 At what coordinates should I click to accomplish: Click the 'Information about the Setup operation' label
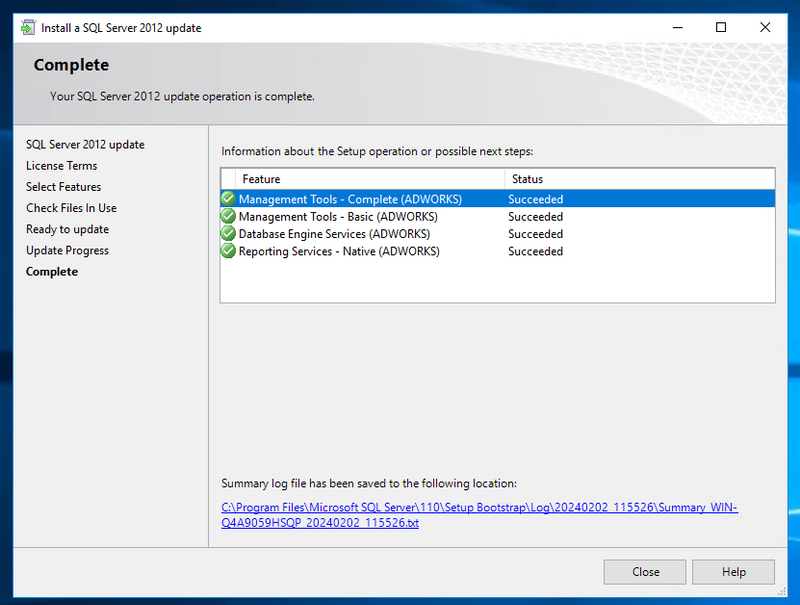point(377,152)
